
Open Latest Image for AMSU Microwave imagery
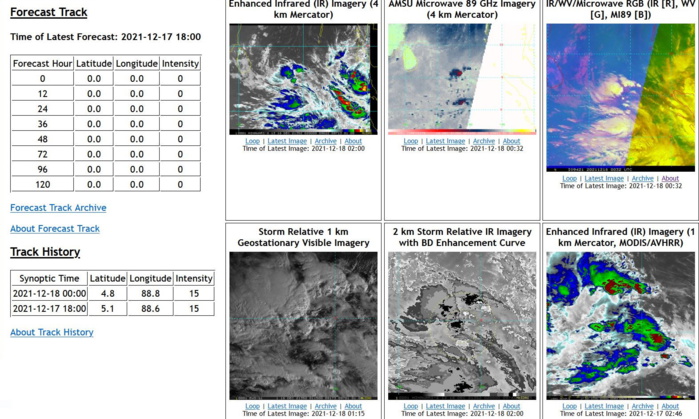(x=446, y=141)
